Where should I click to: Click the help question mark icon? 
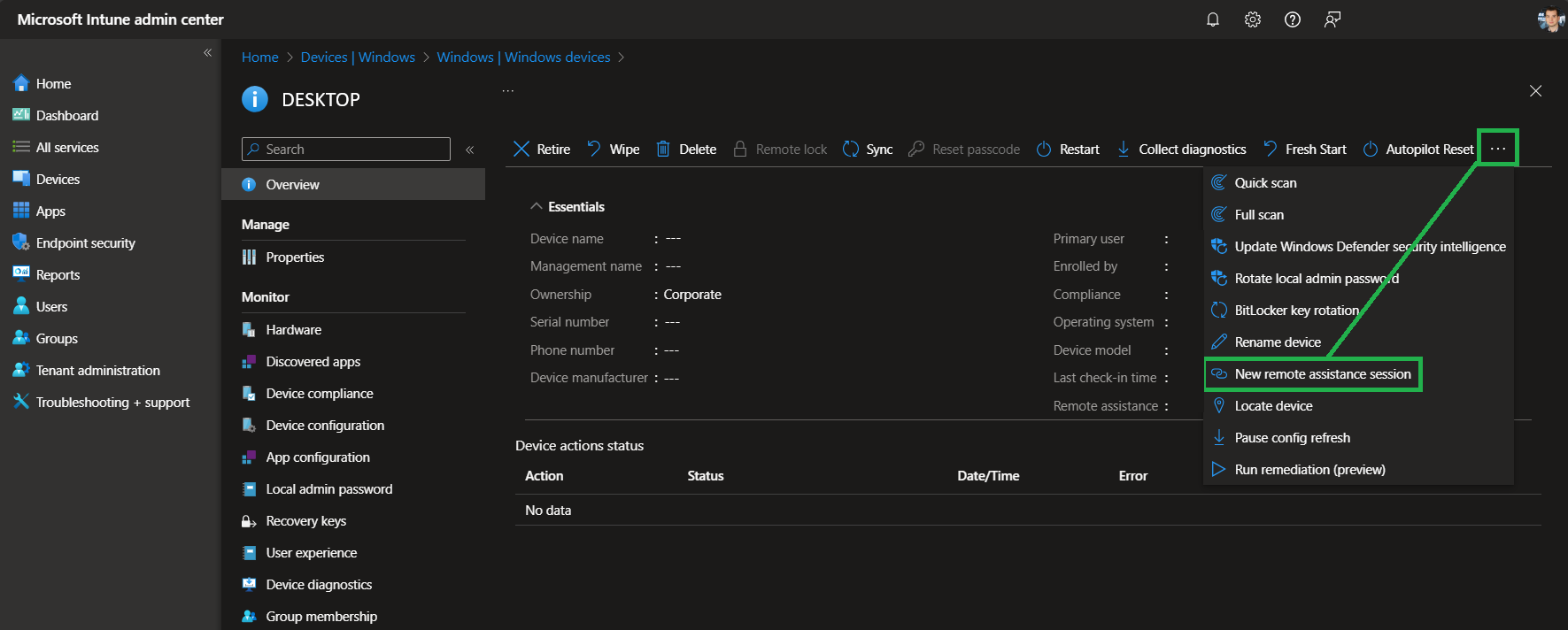click(1293, 19)
